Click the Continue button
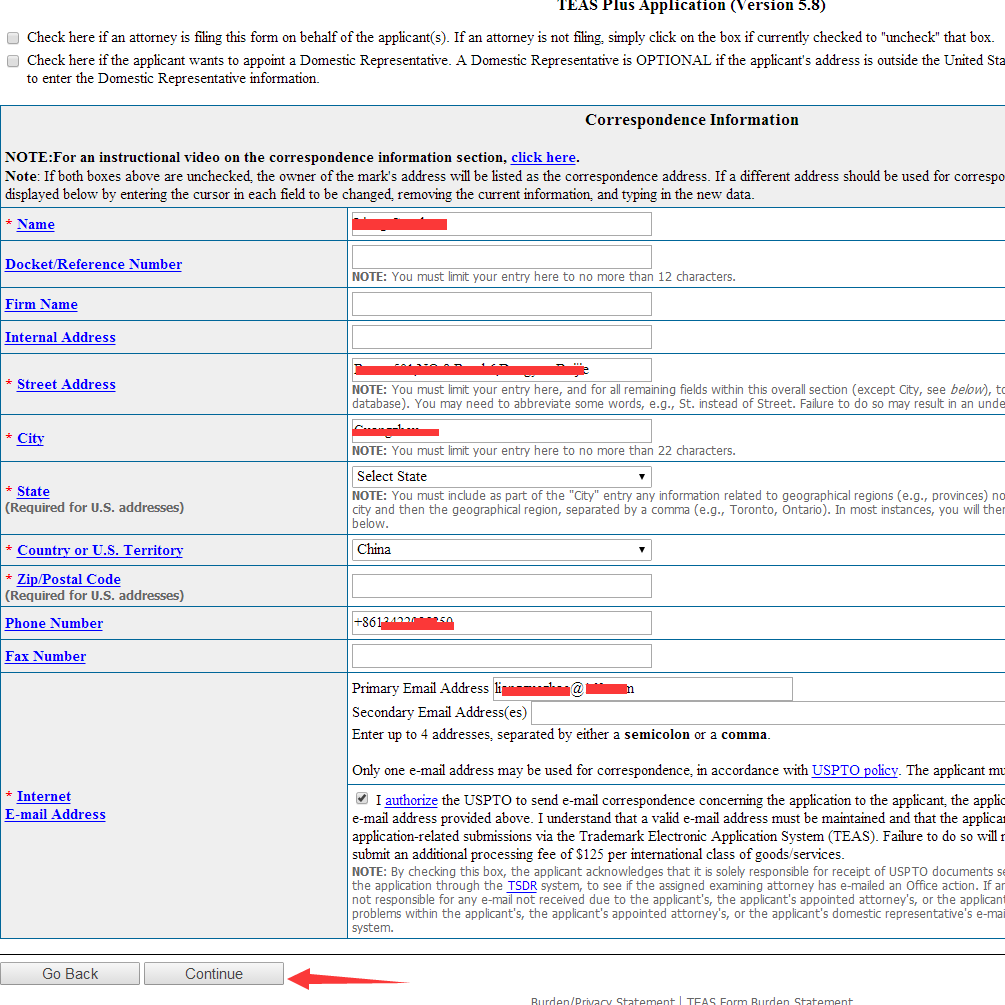The width and height of the screenshot is (1005, 1005). click(214, 974)
